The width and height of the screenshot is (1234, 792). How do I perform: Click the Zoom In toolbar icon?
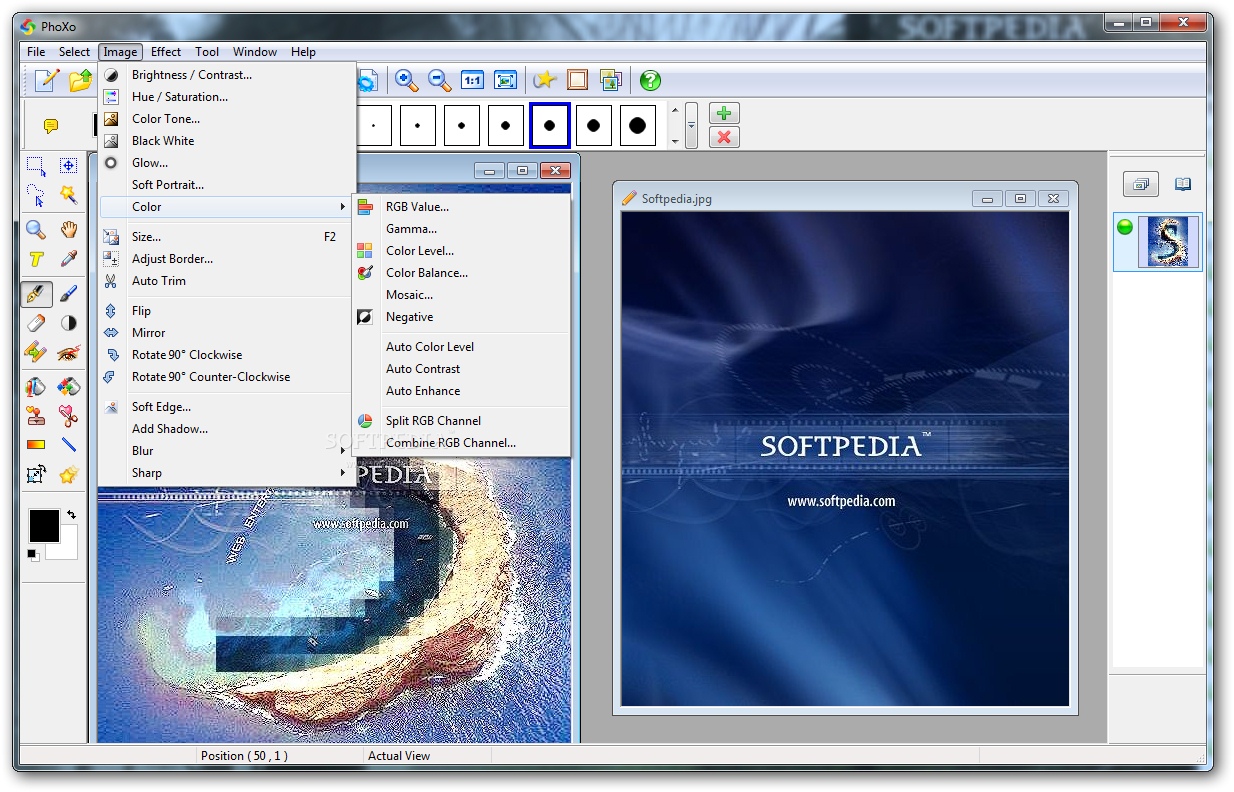[406, 81]
